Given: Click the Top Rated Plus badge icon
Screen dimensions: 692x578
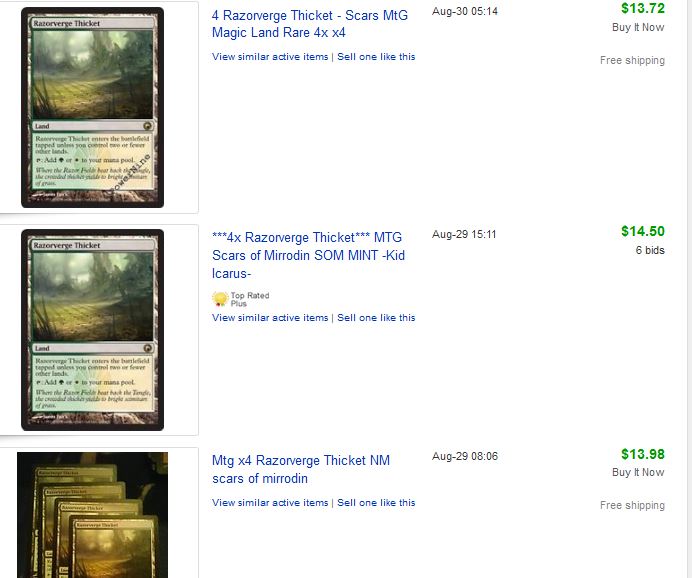Looking at the screenshot, I should [220, 299].
